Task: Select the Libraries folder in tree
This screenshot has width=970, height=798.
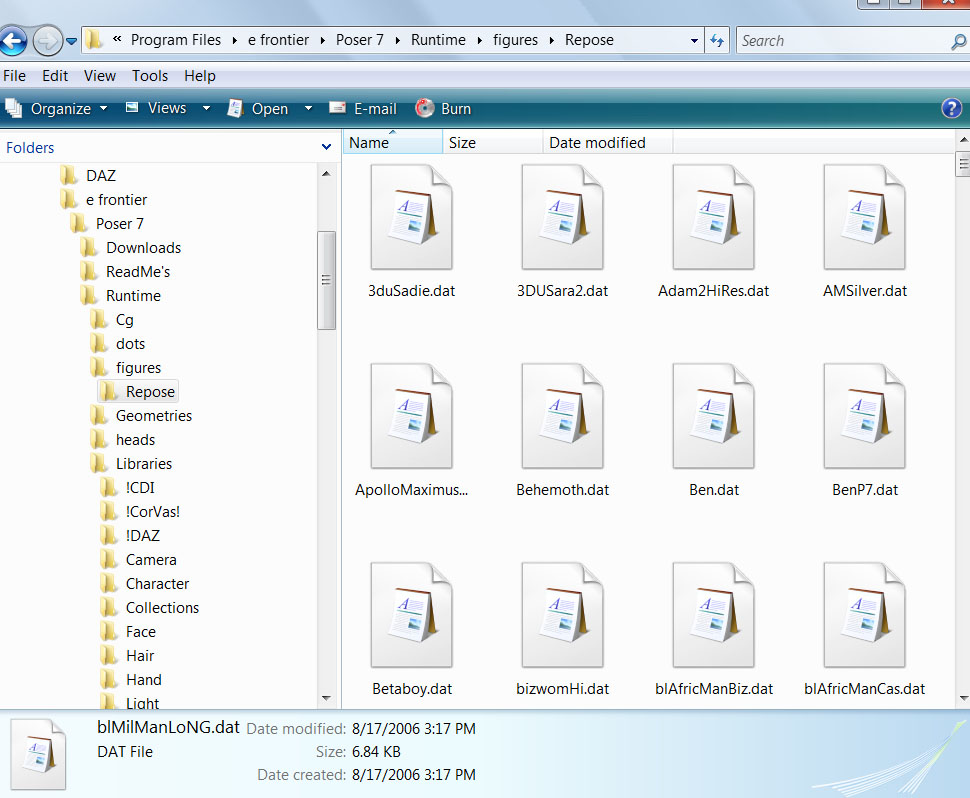Action: [143, 464]
